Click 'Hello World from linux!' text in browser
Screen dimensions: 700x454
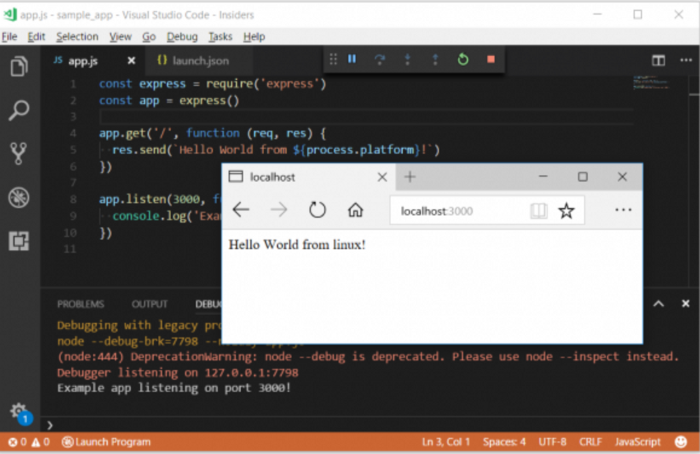point(297,245)
